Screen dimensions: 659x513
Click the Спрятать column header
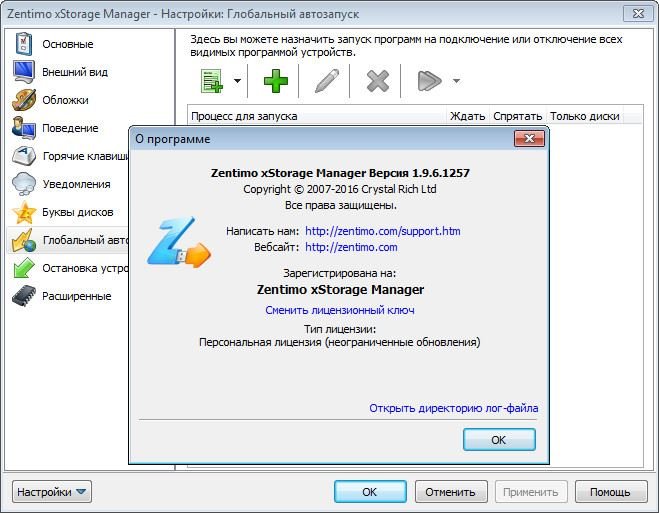517,116
